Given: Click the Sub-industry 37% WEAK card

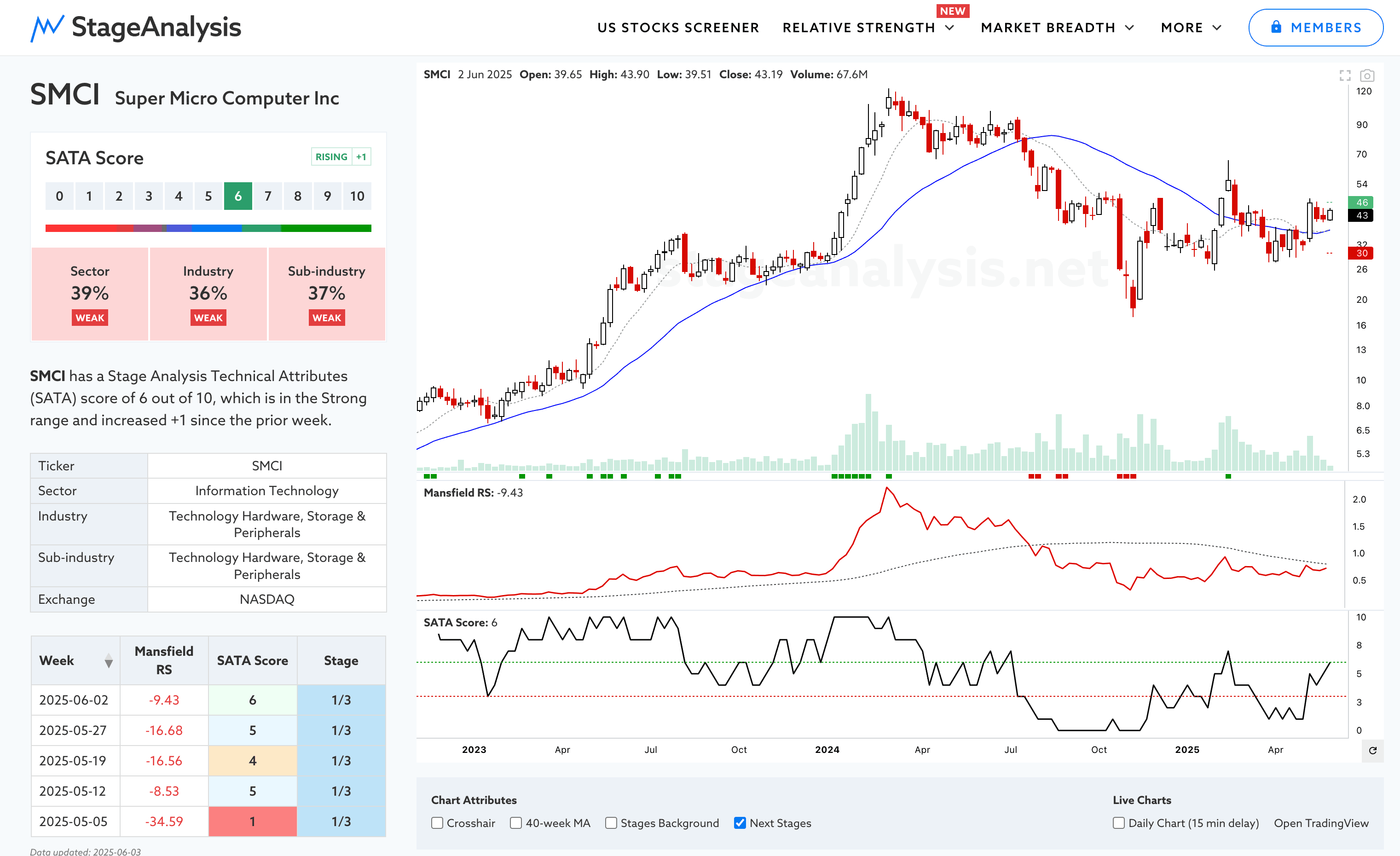Looking at the screenshot, I should 327,294.
